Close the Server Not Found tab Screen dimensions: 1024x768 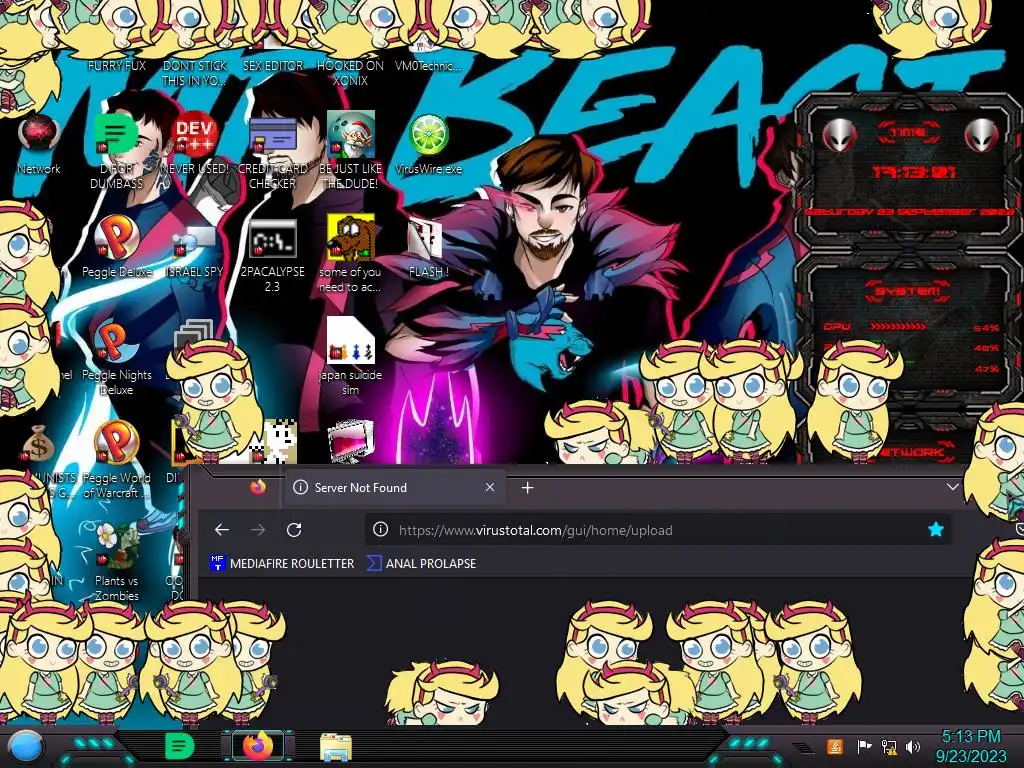[490, 487]
